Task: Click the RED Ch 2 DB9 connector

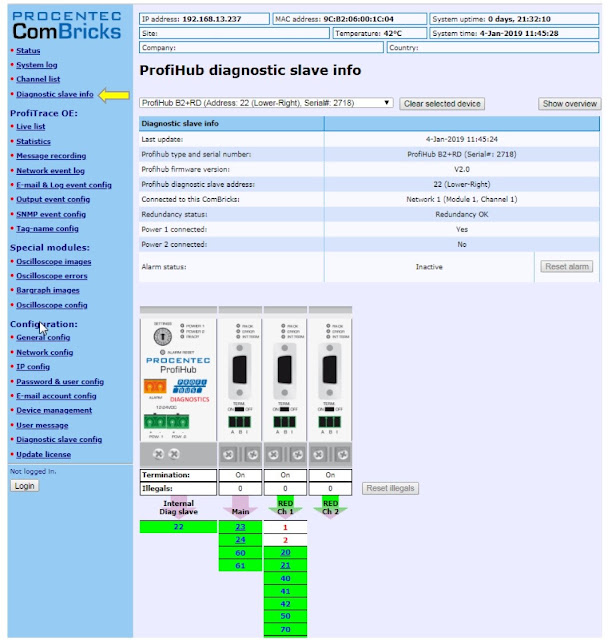Action: coord(330,370)
